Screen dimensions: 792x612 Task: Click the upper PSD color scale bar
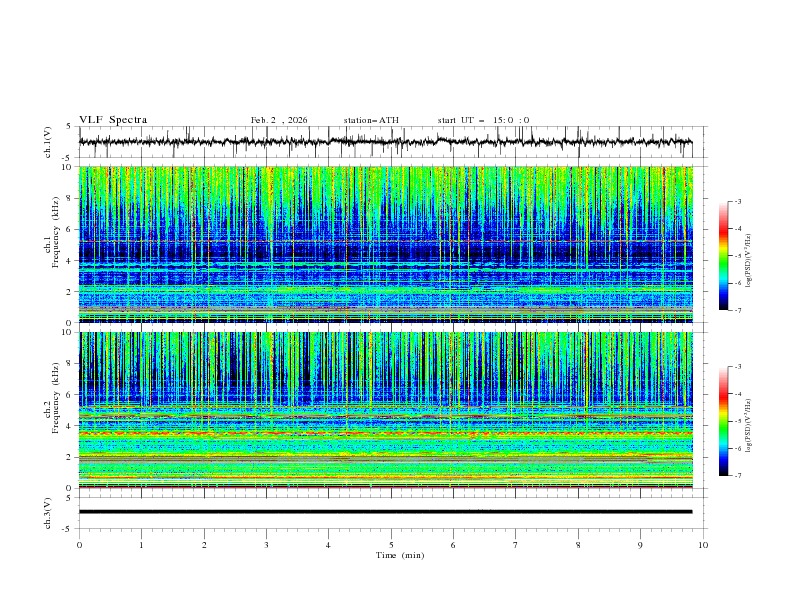723,256
